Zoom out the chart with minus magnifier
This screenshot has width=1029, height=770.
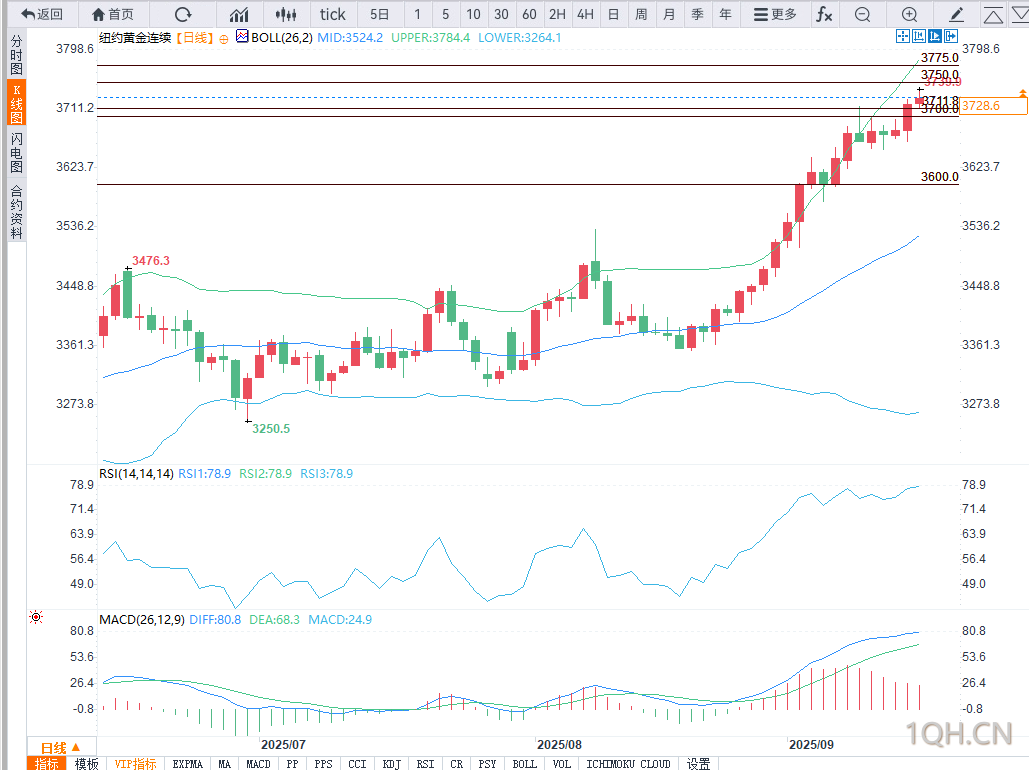[863, 14]
